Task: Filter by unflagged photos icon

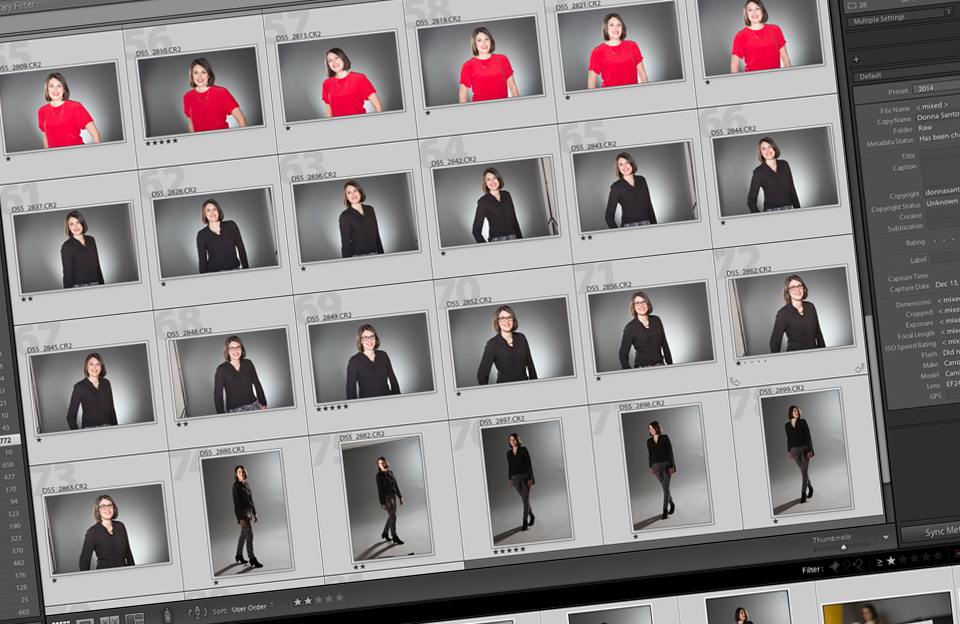Action: [847, 566]
